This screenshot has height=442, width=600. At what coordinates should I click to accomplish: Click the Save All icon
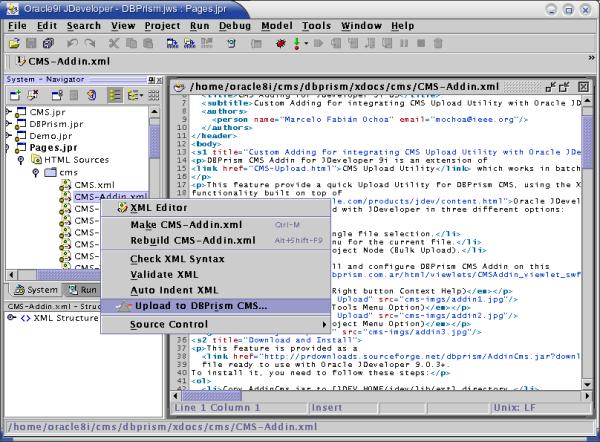click(x=48, y=43)
